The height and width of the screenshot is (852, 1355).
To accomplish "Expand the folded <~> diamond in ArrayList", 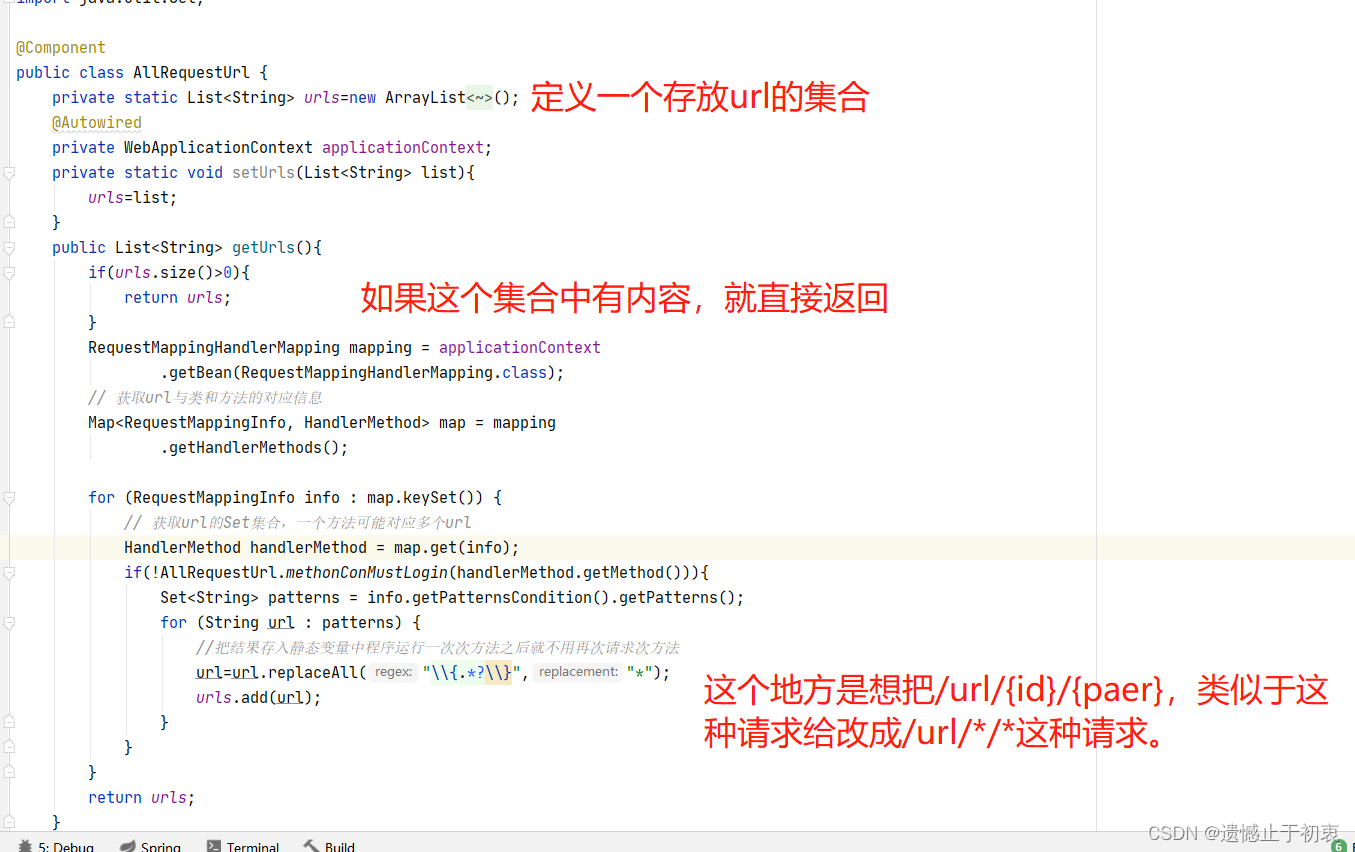I will coord(479,98).
